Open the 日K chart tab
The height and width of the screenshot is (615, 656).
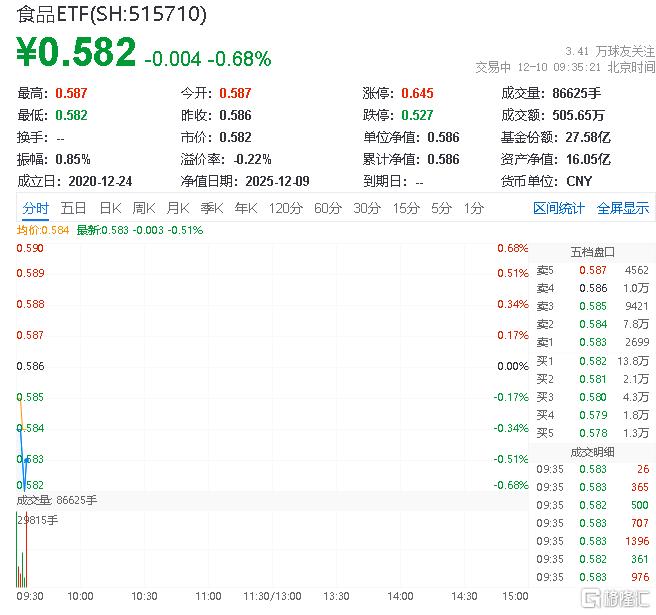pos(110,208)
